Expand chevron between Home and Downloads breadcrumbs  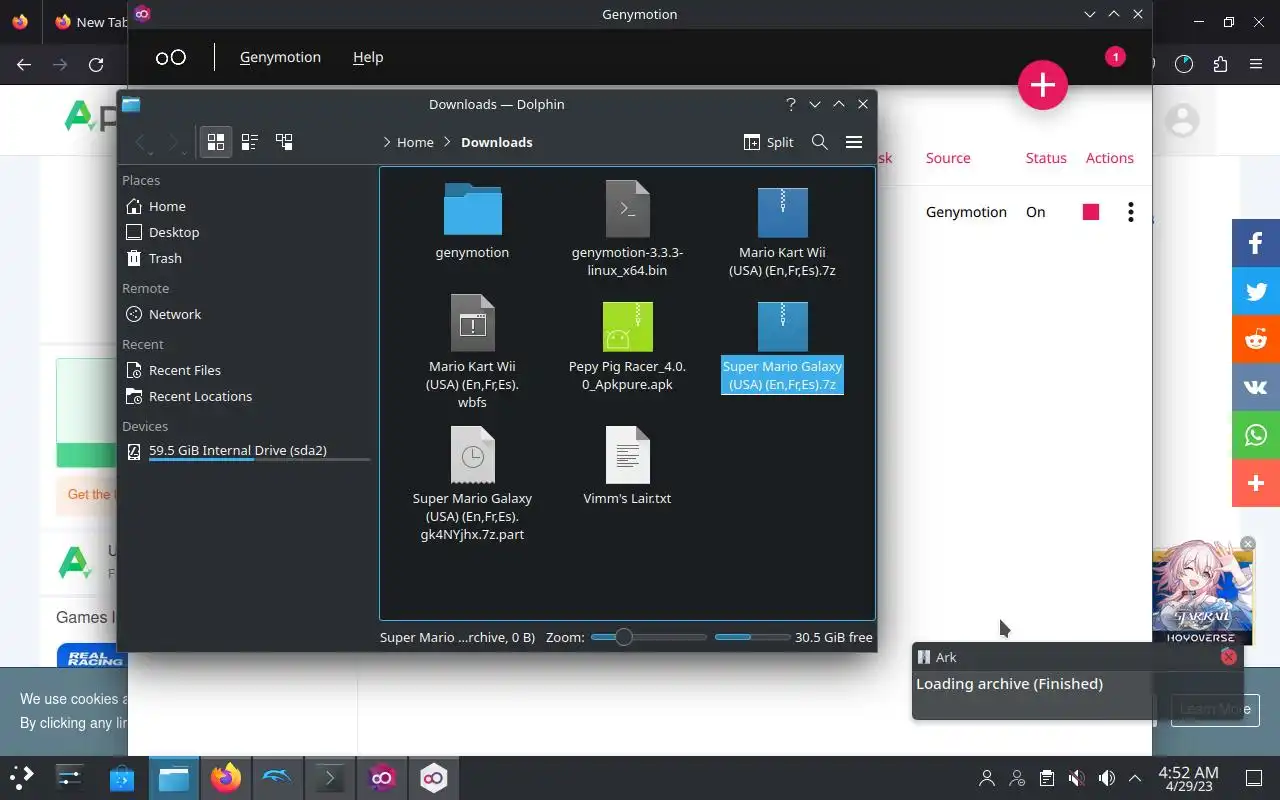pos(447,142)
